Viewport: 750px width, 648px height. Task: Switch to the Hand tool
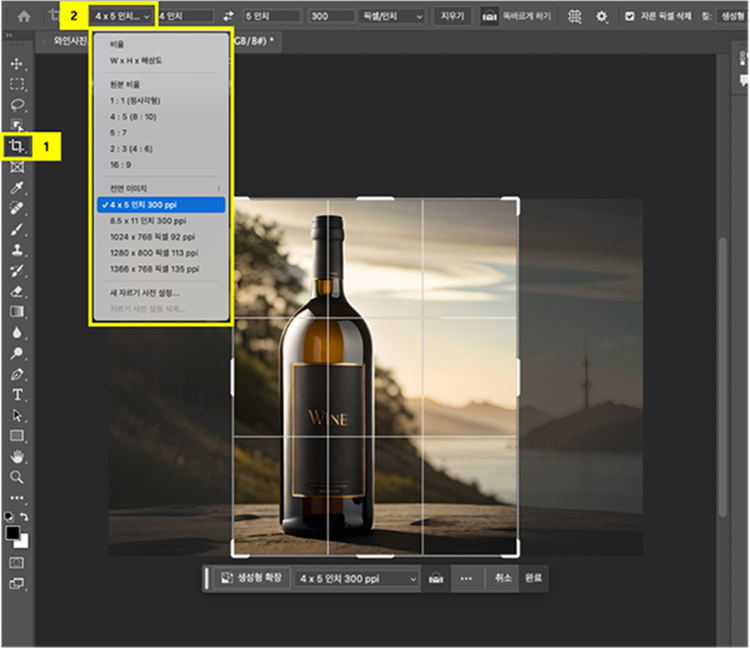coord(17,456)
